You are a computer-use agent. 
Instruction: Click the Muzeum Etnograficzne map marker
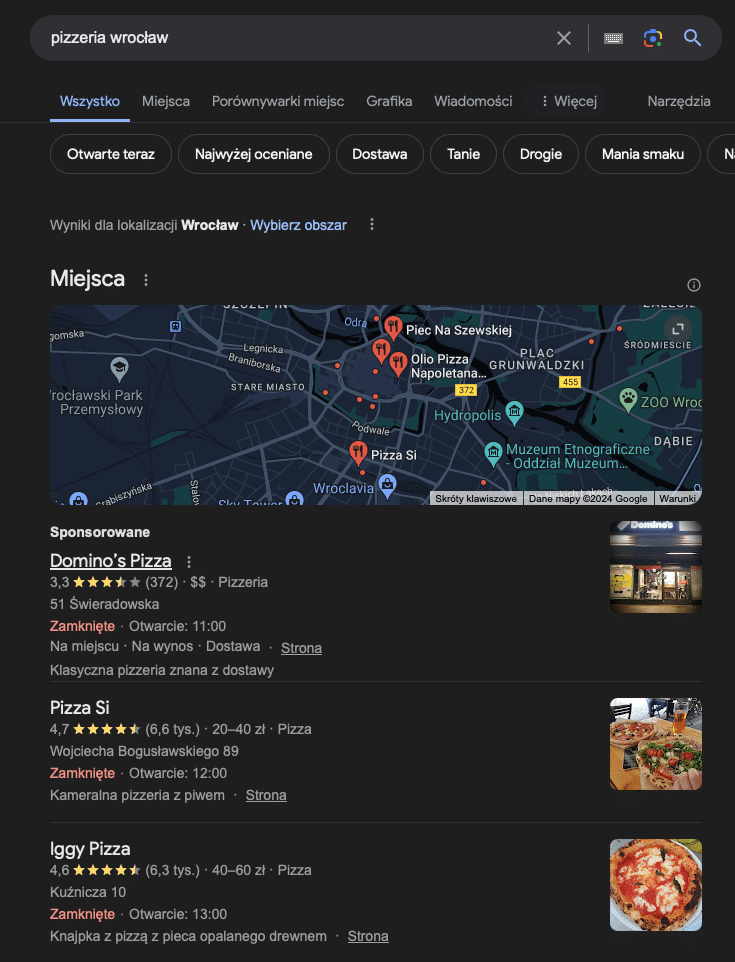pos(493,453)
